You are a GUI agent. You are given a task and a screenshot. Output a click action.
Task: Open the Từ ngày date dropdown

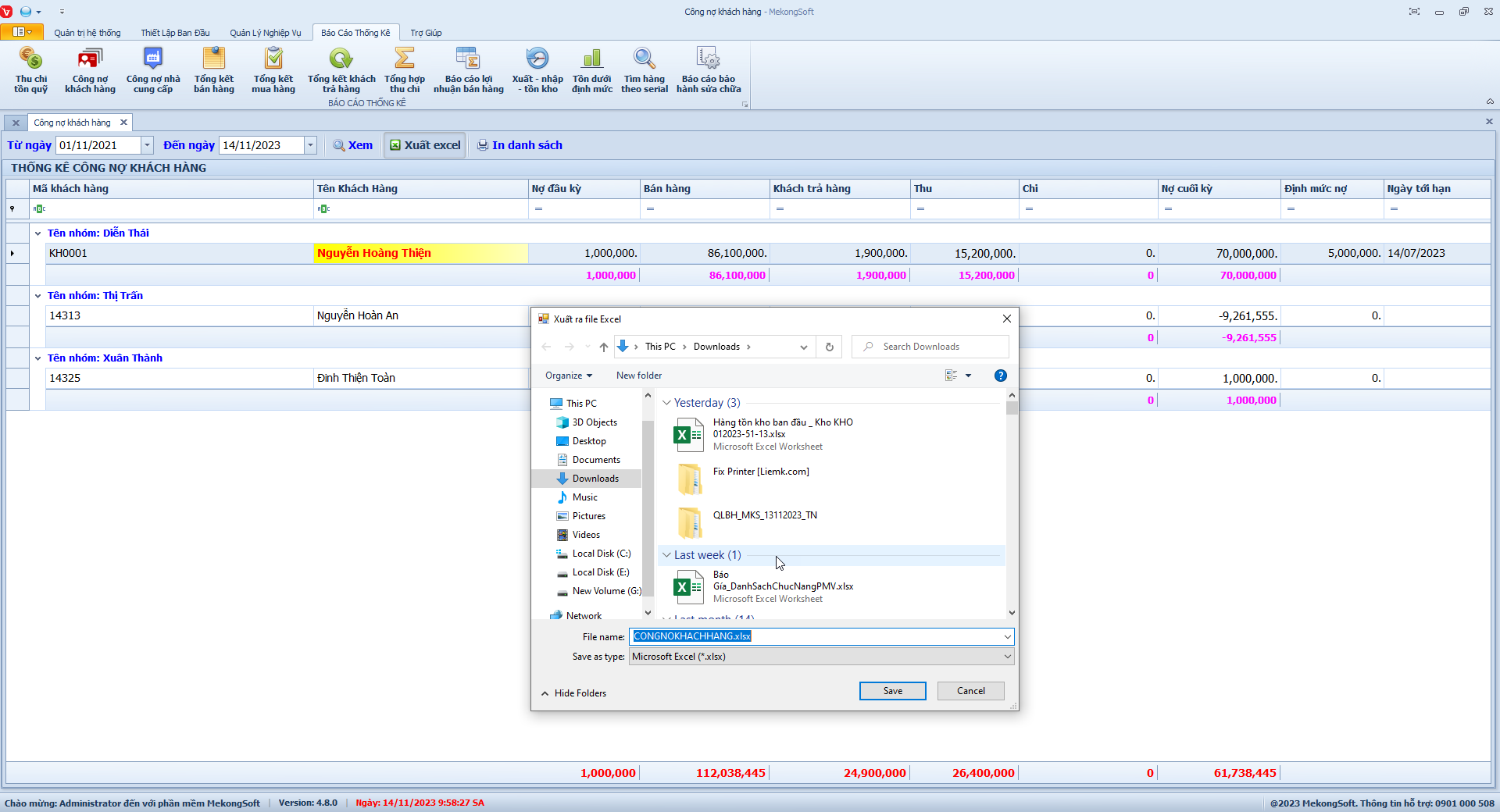(147, 145)
